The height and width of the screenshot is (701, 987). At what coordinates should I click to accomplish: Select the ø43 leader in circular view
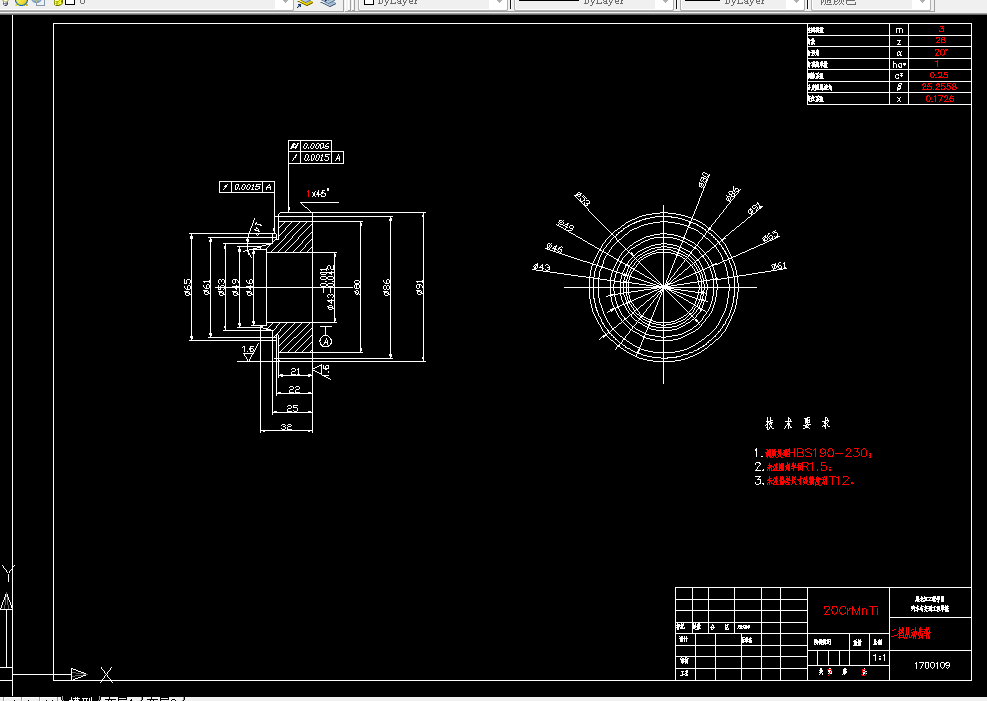click(541, 267)
